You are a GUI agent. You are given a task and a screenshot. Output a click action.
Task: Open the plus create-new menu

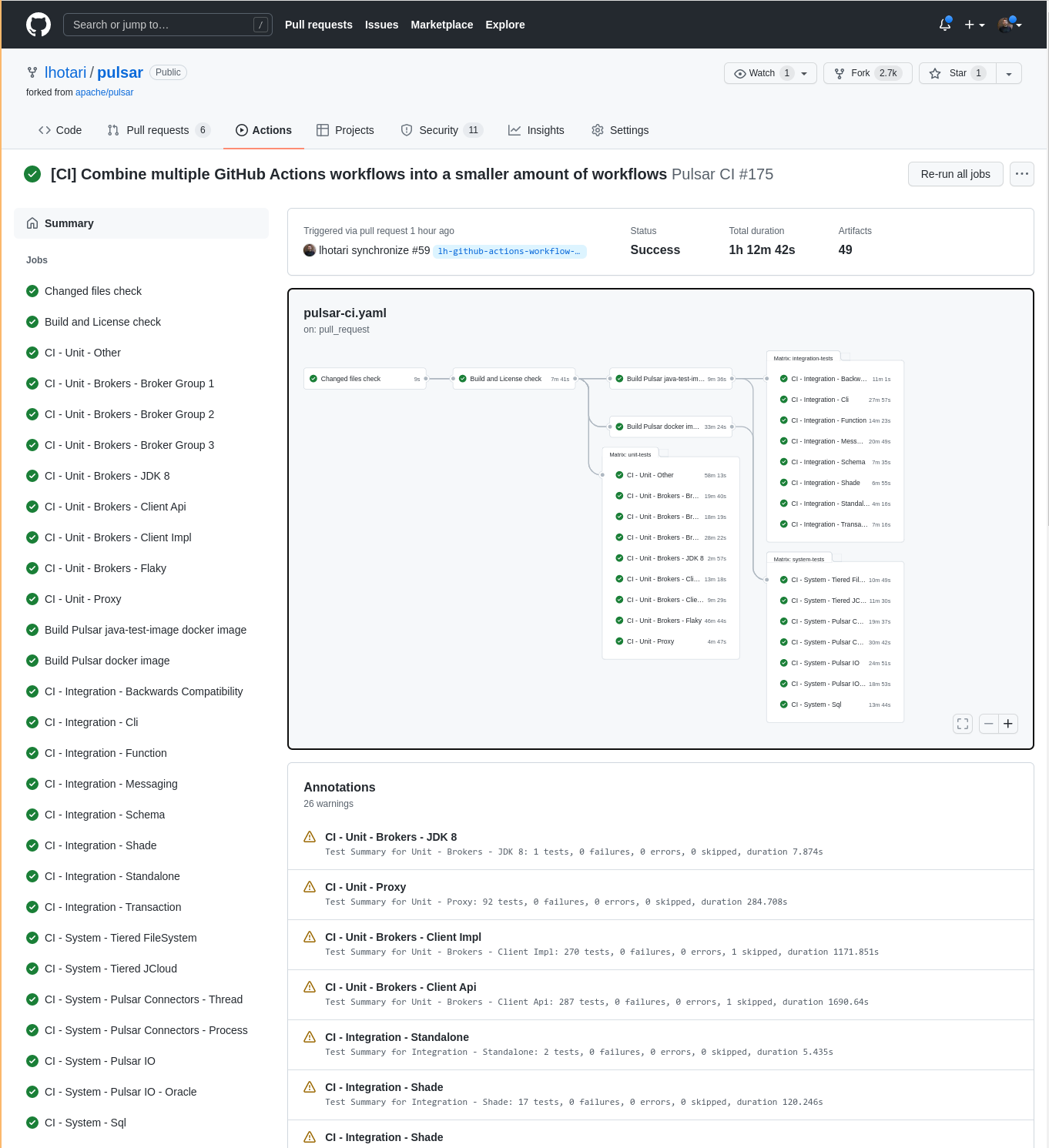(x=974, y=25)
